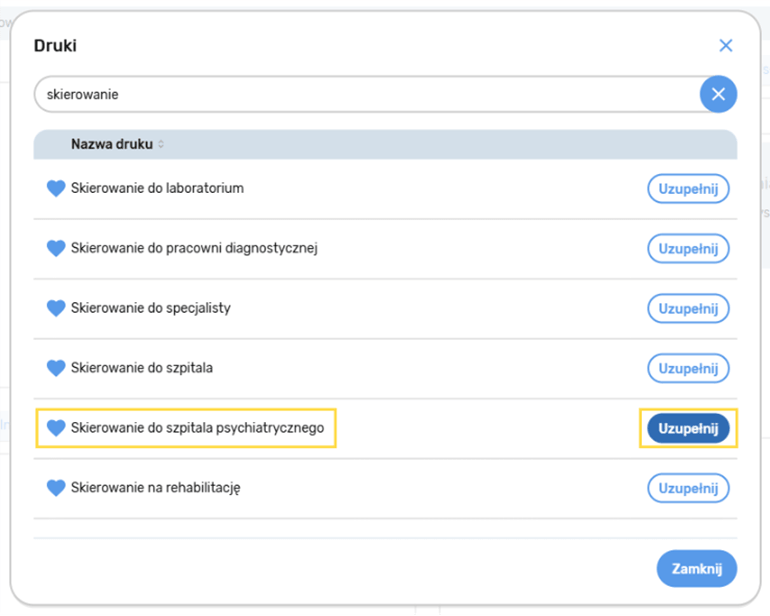Click heart icon beside Skierowanie do szpitala
This screenshot has width=770, height=616.
[56, 368]
